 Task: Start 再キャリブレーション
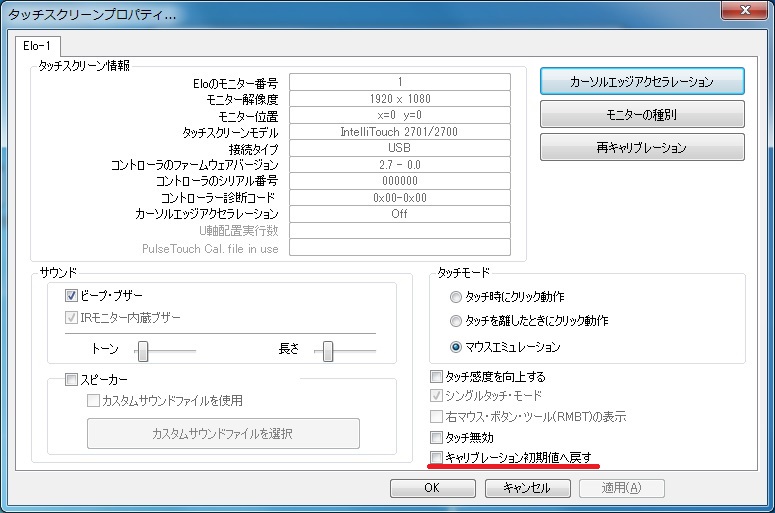(x=641, y=147)
